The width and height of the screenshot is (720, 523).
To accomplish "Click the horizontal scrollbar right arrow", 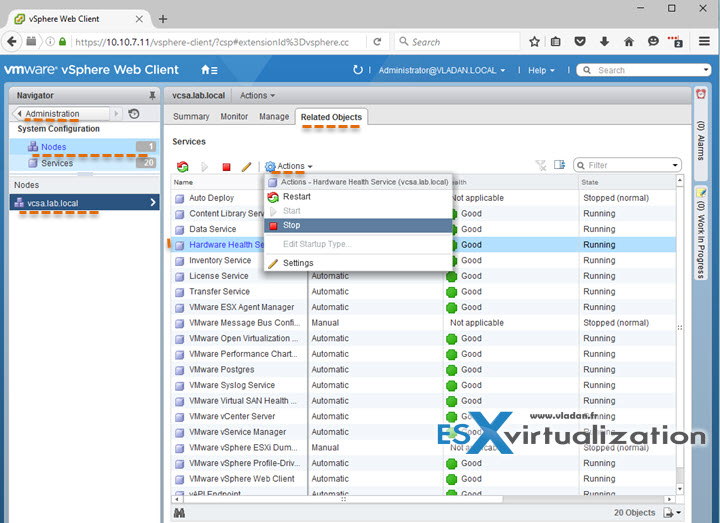I will (669, 499).
